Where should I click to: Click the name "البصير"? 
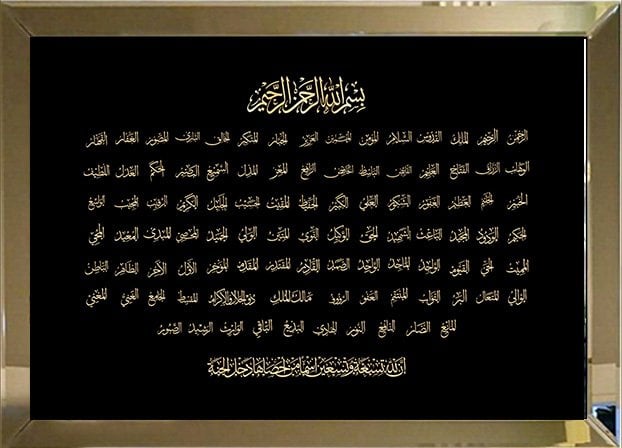tap(187, 171)
